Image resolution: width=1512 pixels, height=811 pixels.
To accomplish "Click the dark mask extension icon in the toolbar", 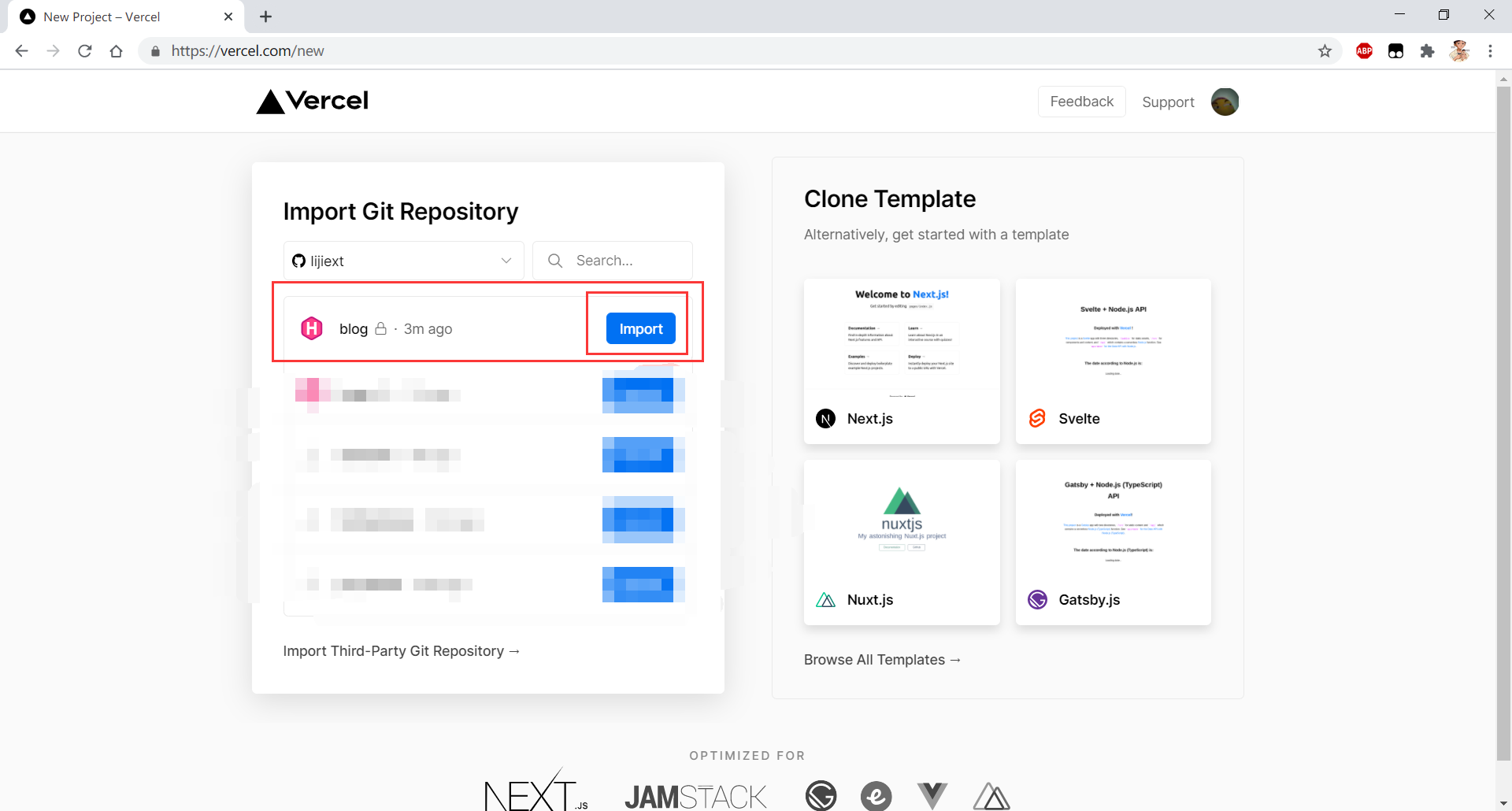I will point(1395,51).
